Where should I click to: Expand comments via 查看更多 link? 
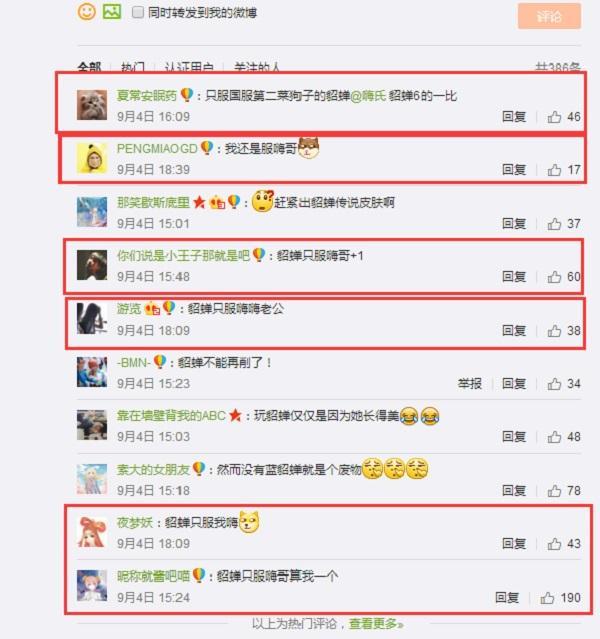point(376,624)
